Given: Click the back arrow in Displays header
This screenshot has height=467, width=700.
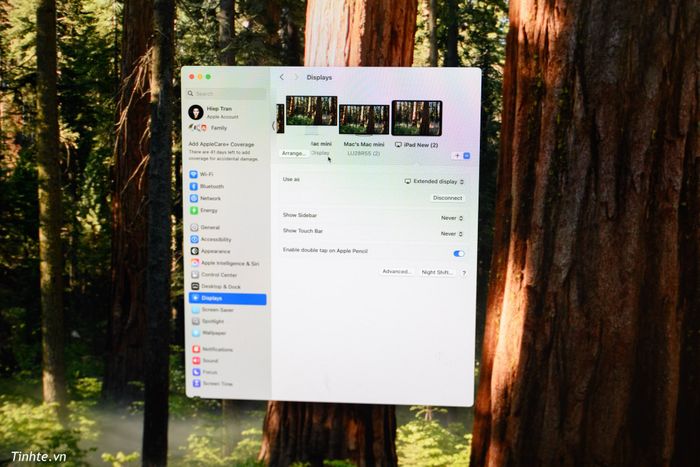Looking at the screenshot, I should [282, 77].
